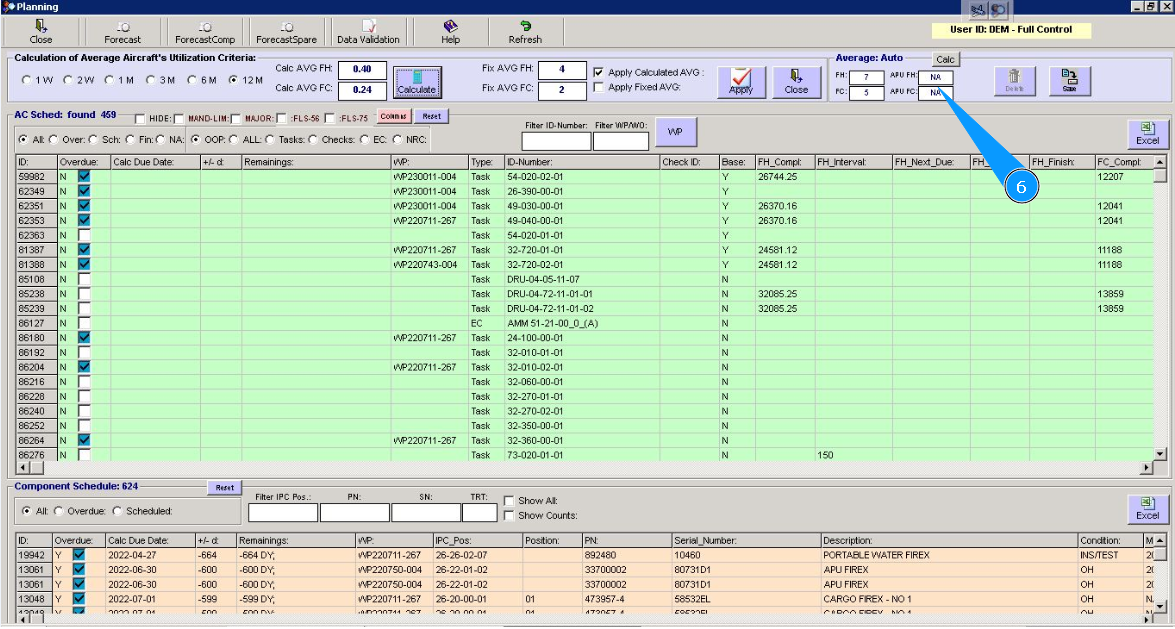
Task: Select the Checks radio filter
Action: [x=311, y=140]
